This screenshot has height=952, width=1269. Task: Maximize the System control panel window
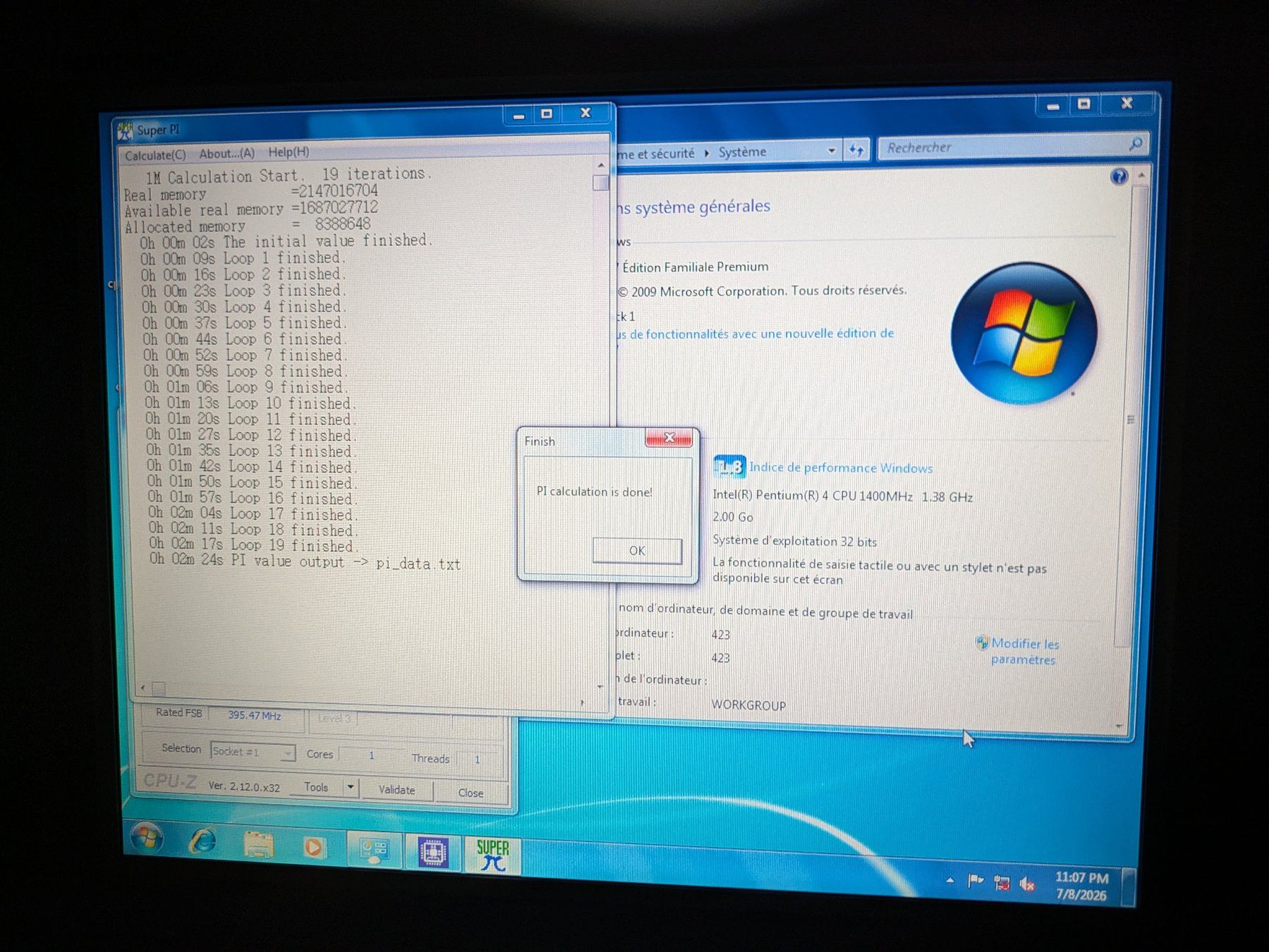[1084, 104]
